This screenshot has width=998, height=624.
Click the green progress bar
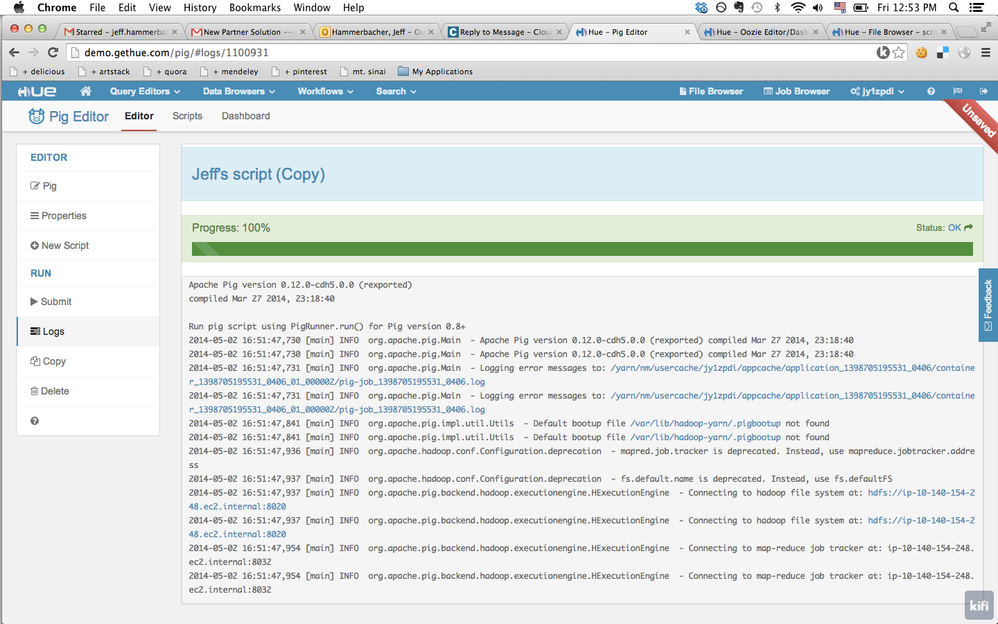point(582,249)
